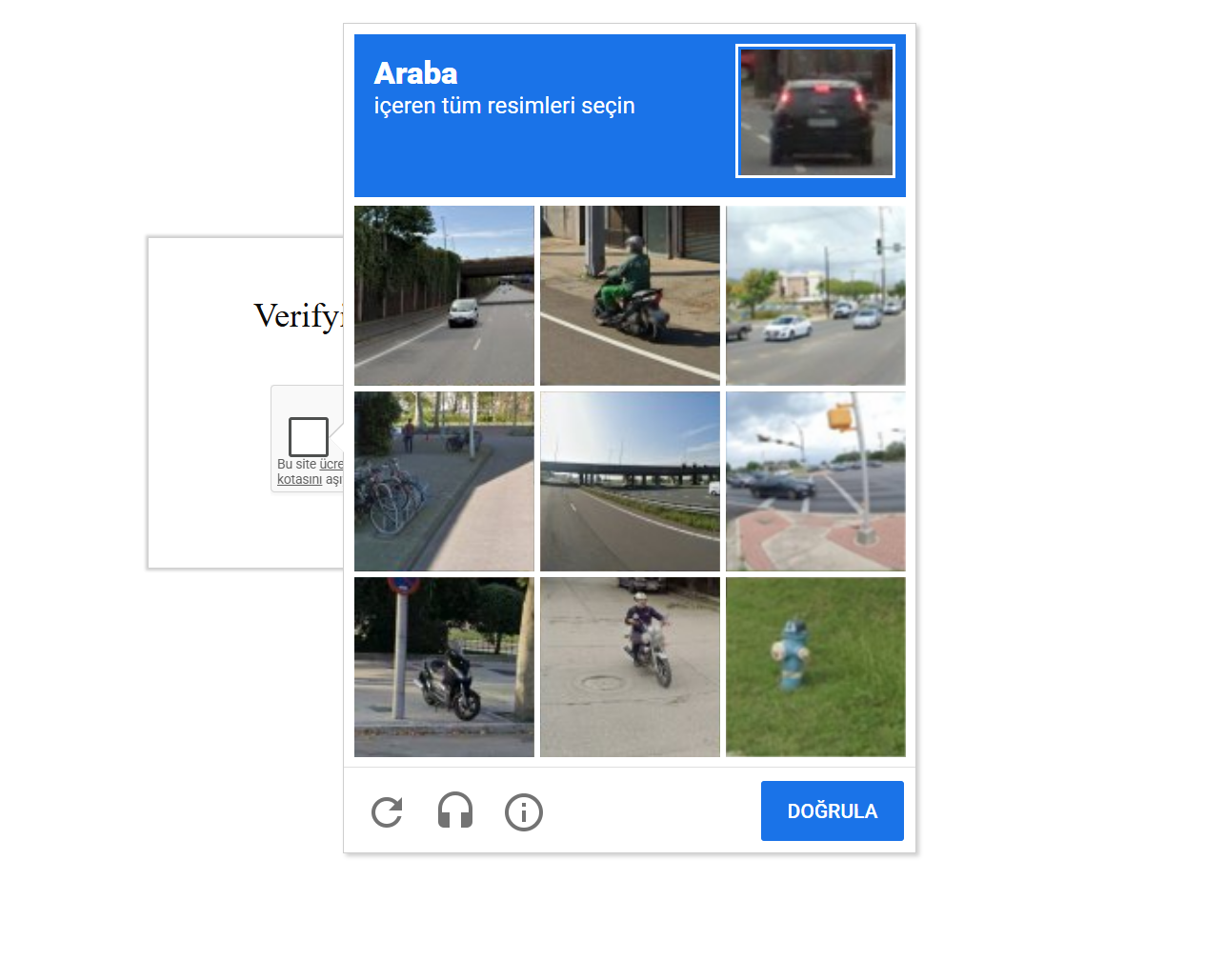Open the help info icon
The image size is (1205, 980).
[x=524, y=812]
